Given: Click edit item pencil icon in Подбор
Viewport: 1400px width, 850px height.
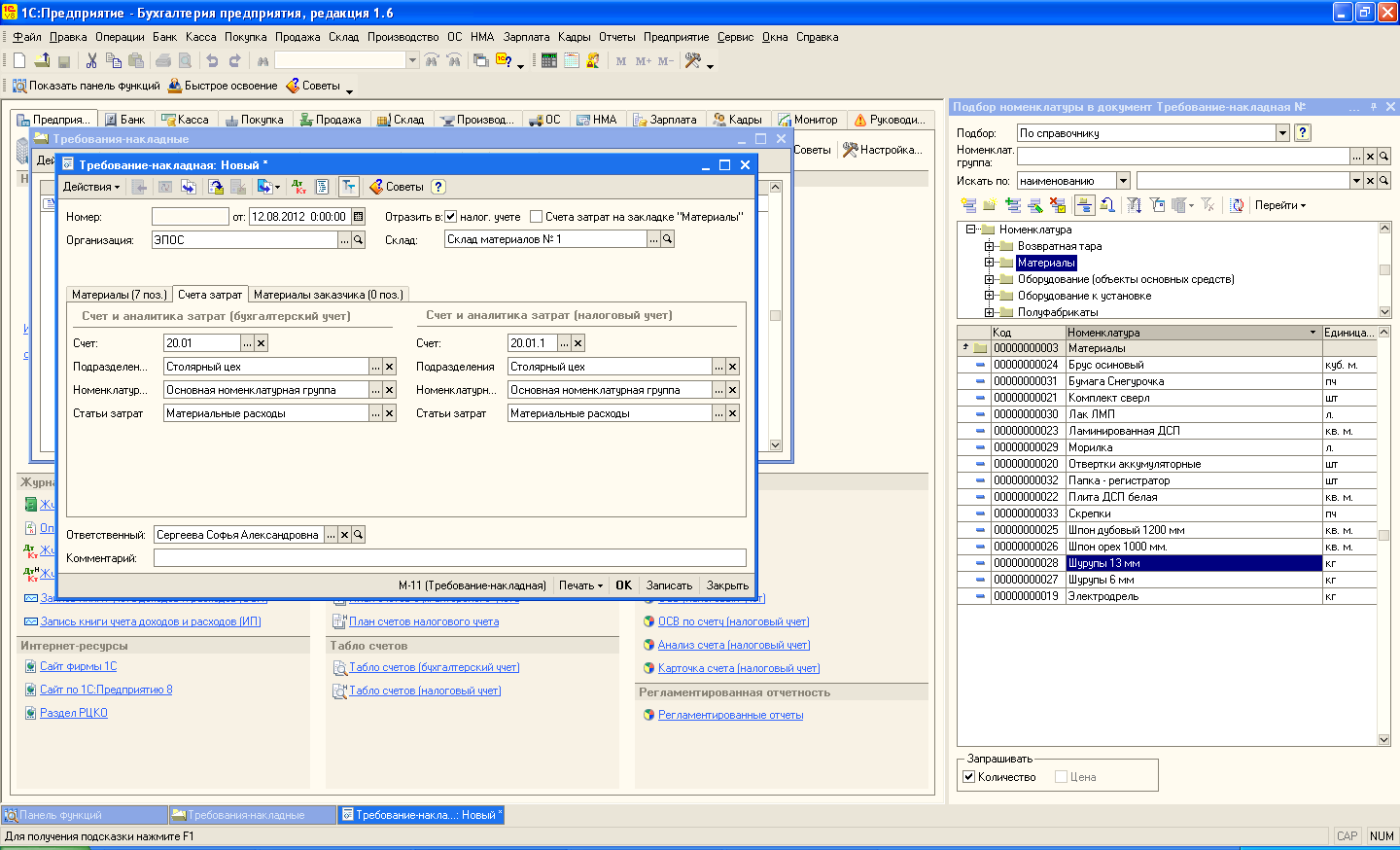Looking at the screenshot, I should (1035, 205).
